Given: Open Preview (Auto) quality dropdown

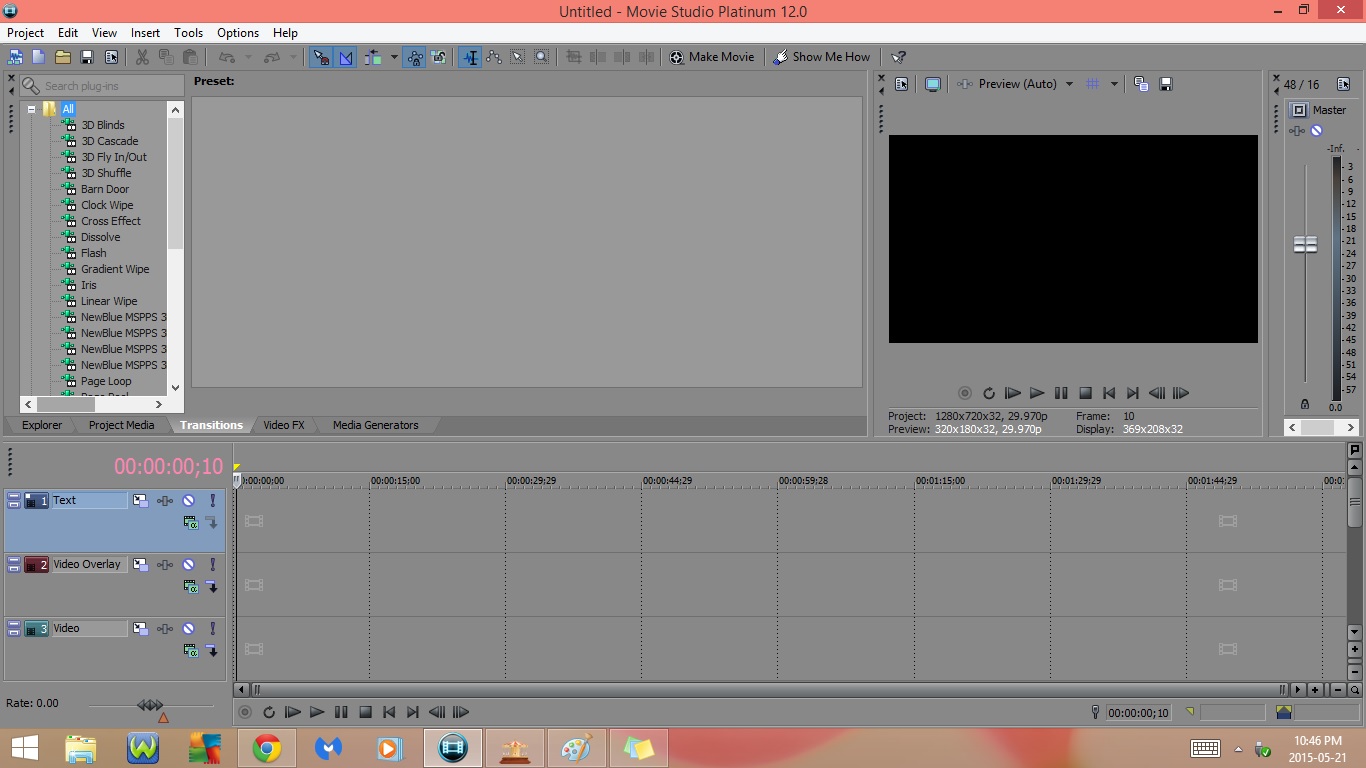Looking at the screenshot, I should tap(1069, 84).
